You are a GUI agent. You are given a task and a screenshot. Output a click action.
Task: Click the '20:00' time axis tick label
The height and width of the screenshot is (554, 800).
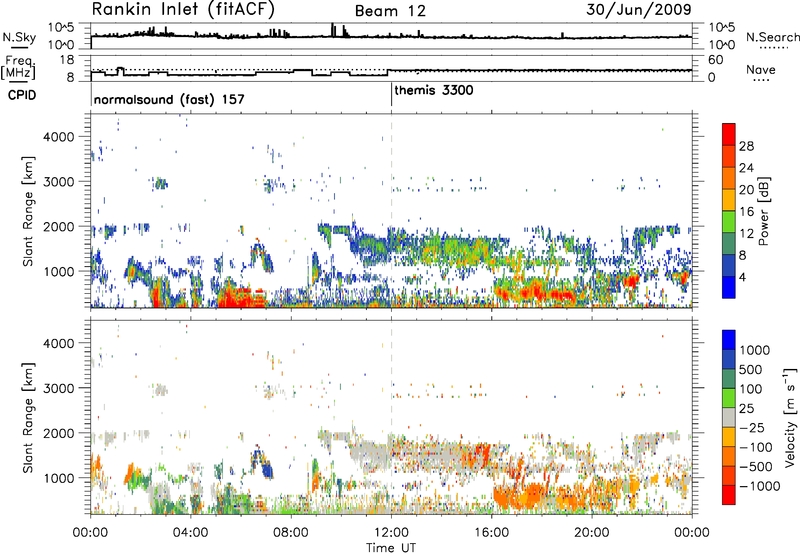tap(591, 533)
